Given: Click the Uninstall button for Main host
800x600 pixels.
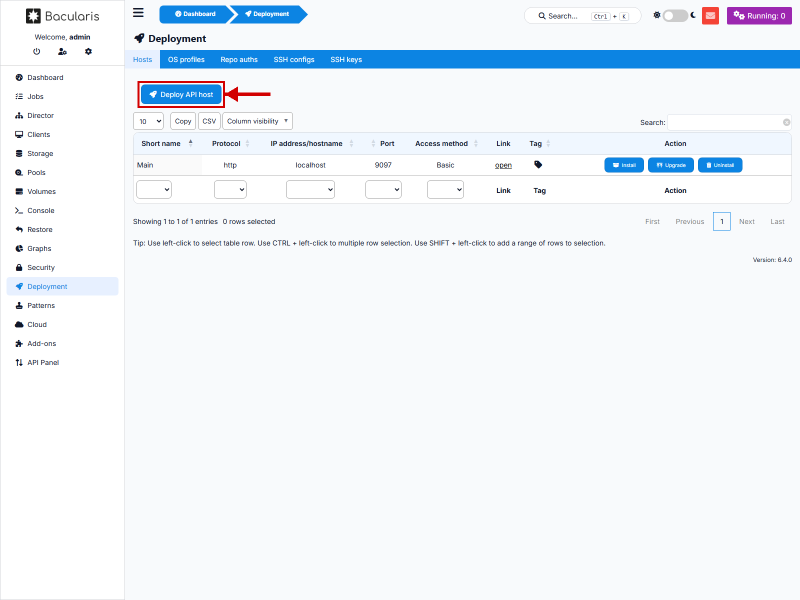Looking at the screenshot, I should 720,165.
